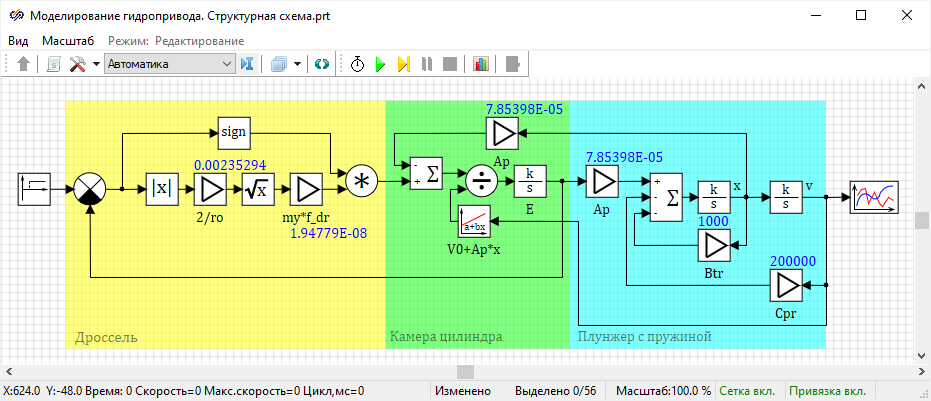Click the horizontal scrollbar thumb below the canvas
Viewport: 931px width, 401px height.
click(464, 371)
